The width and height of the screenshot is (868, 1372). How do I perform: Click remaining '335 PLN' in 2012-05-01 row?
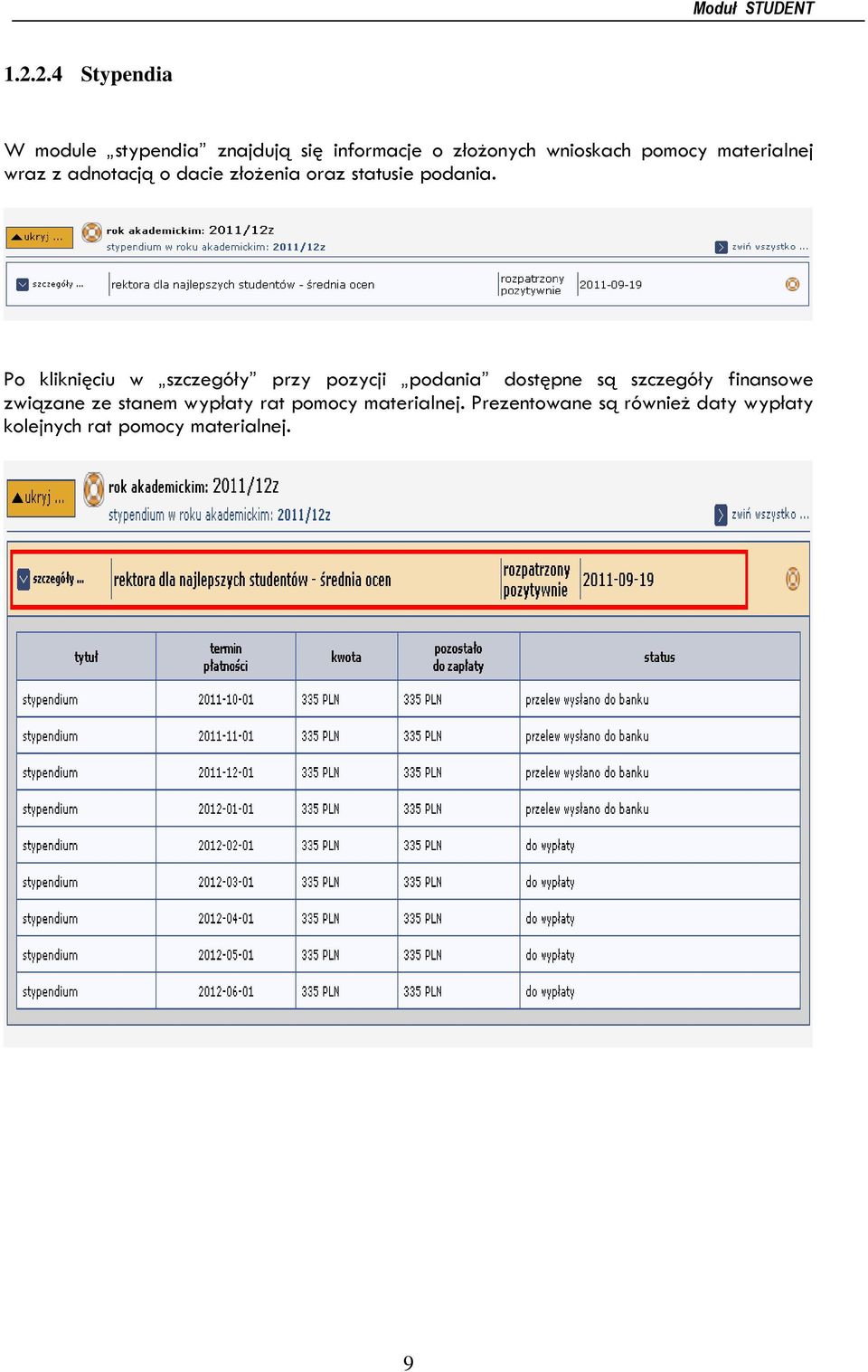(x=422, y=955)
